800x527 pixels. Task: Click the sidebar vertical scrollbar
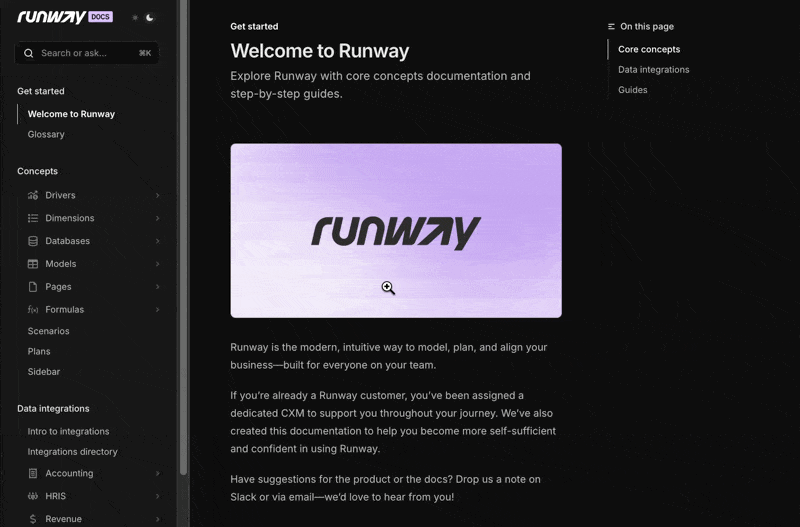point(184,237)
